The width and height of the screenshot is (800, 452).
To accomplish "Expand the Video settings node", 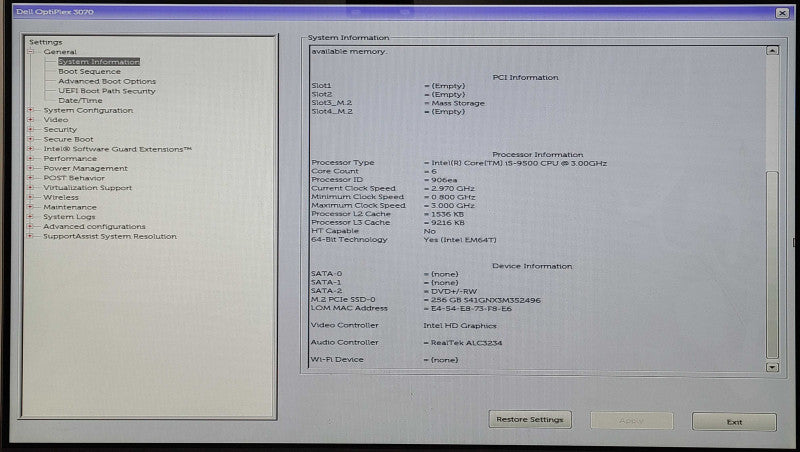I will click(31, 120).
